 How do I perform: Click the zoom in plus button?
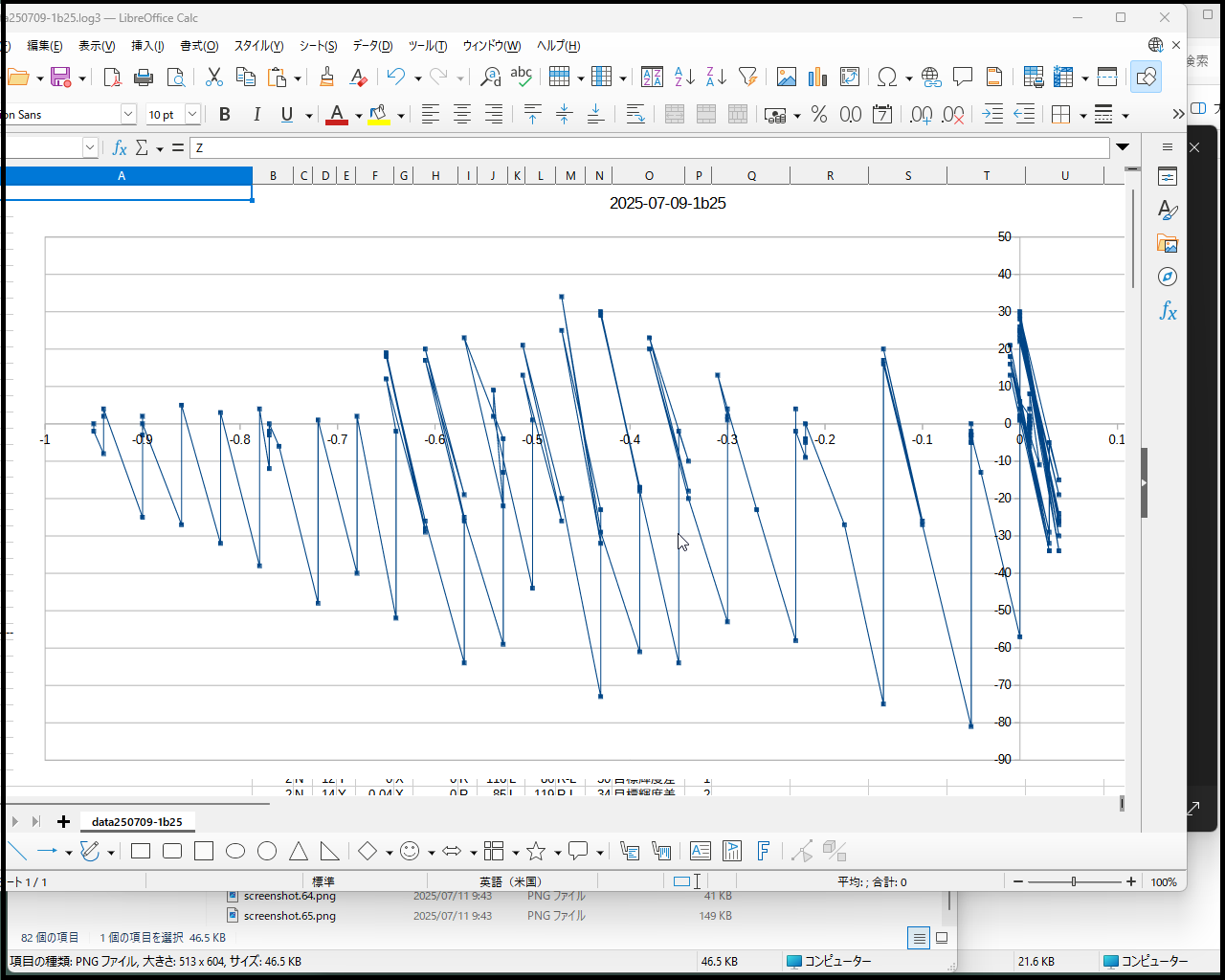[x=1131, y=882]
